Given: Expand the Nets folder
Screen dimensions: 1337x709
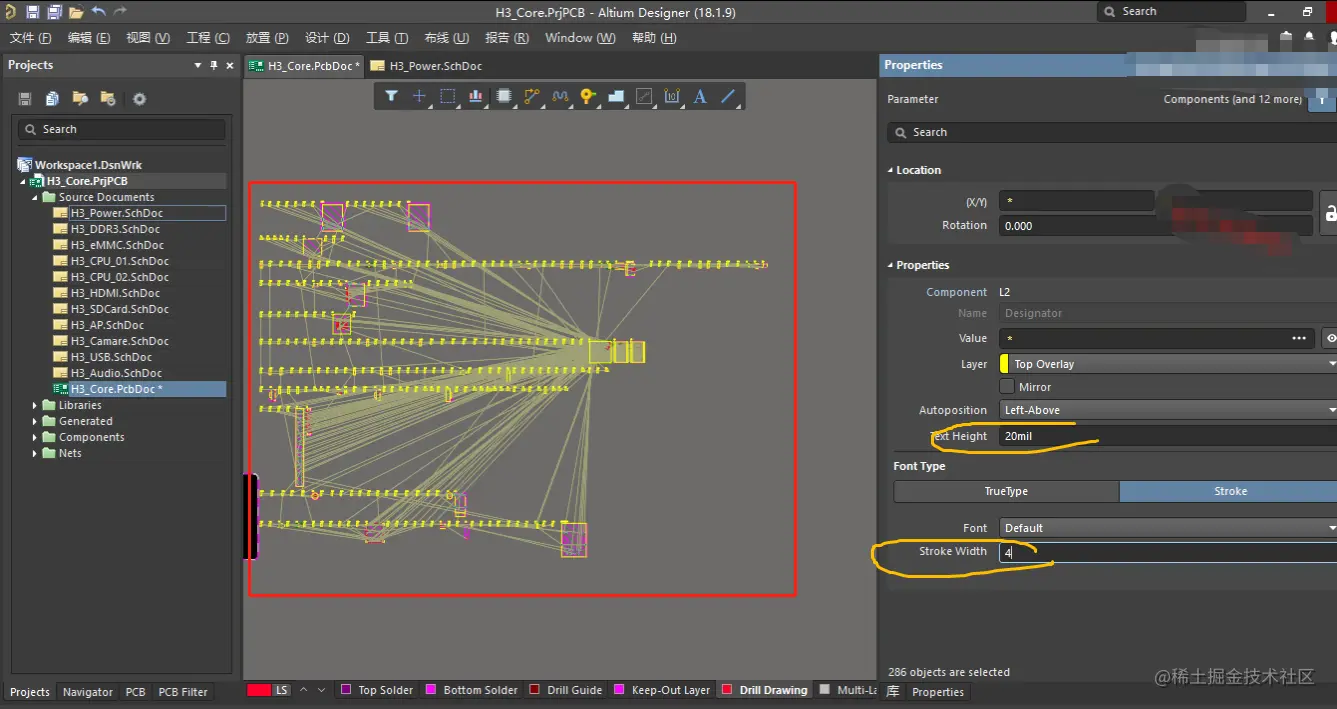Looking at the screenshot, I should pos(35,453).
